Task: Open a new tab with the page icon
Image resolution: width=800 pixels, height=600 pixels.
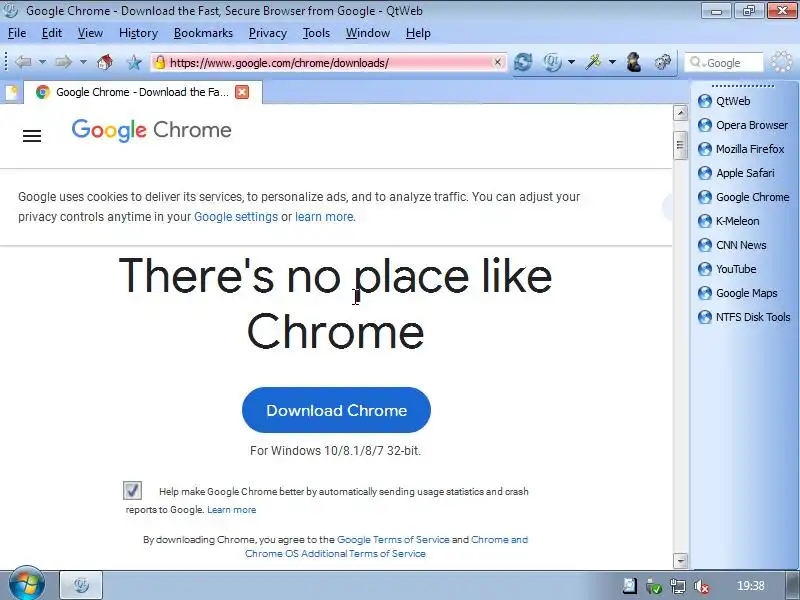Action: tap(11, 92)
